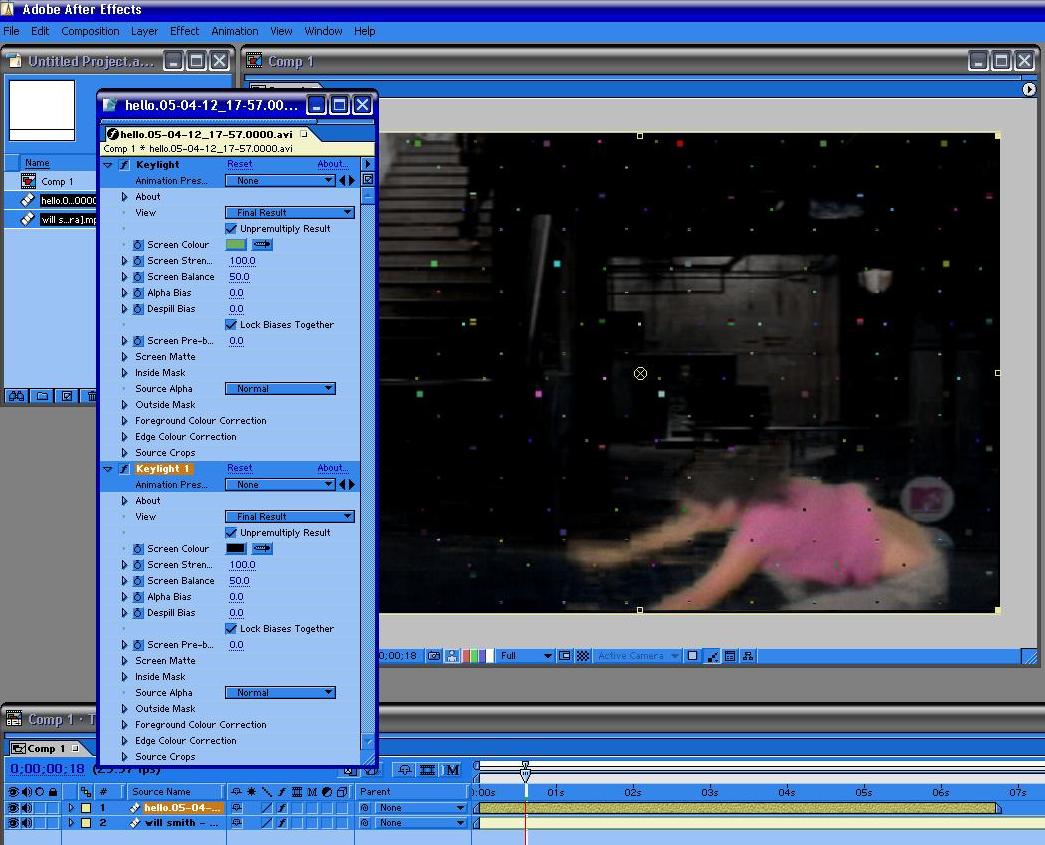1045x845 pixels.
Task: Click the Screen Colour eyedropper under Keylight 1
Action: (262, 548)
